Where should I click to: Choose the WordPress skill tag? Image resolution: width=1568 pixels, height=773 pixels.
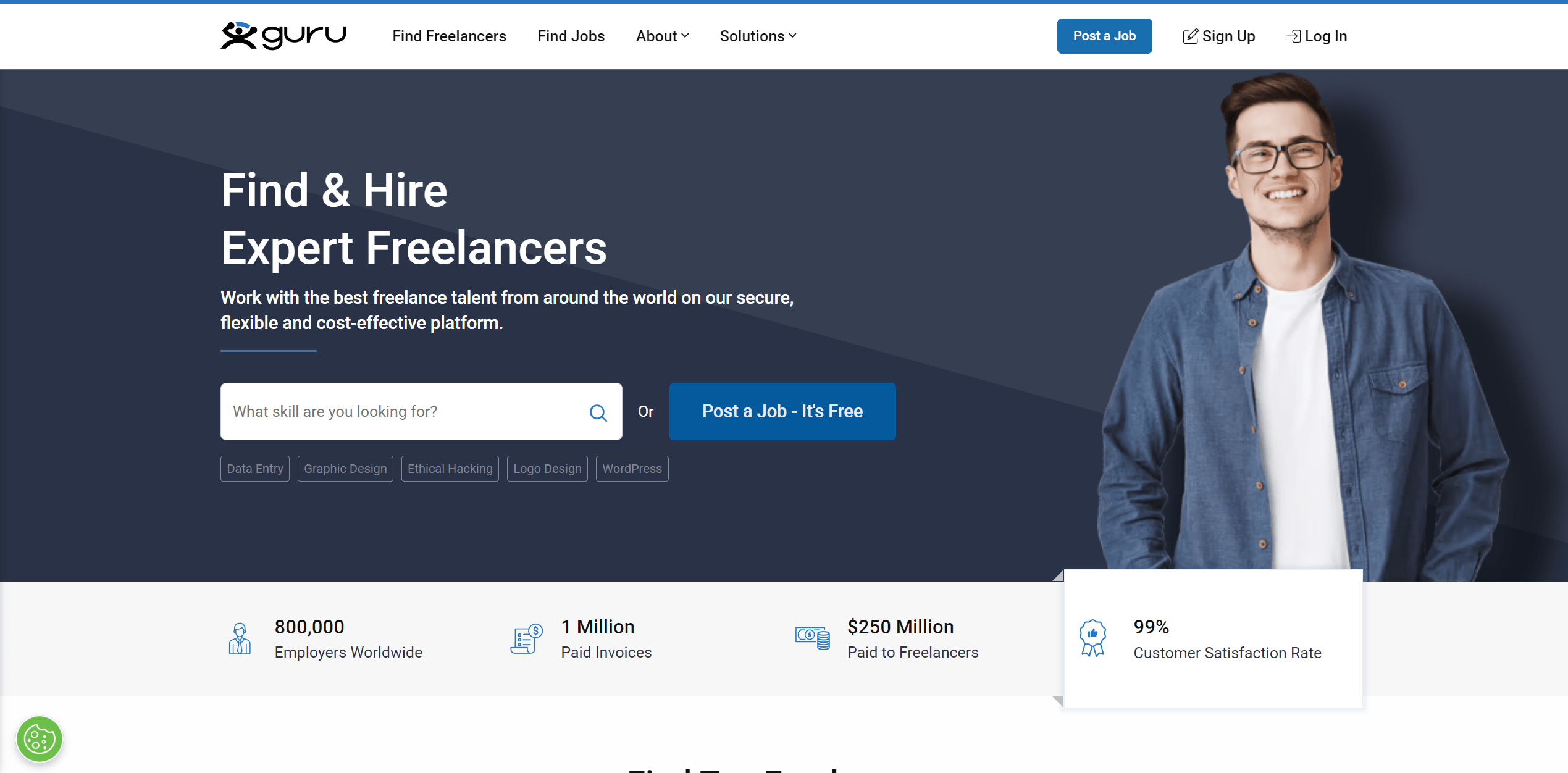pyautogui.click(x=632, y=469)
